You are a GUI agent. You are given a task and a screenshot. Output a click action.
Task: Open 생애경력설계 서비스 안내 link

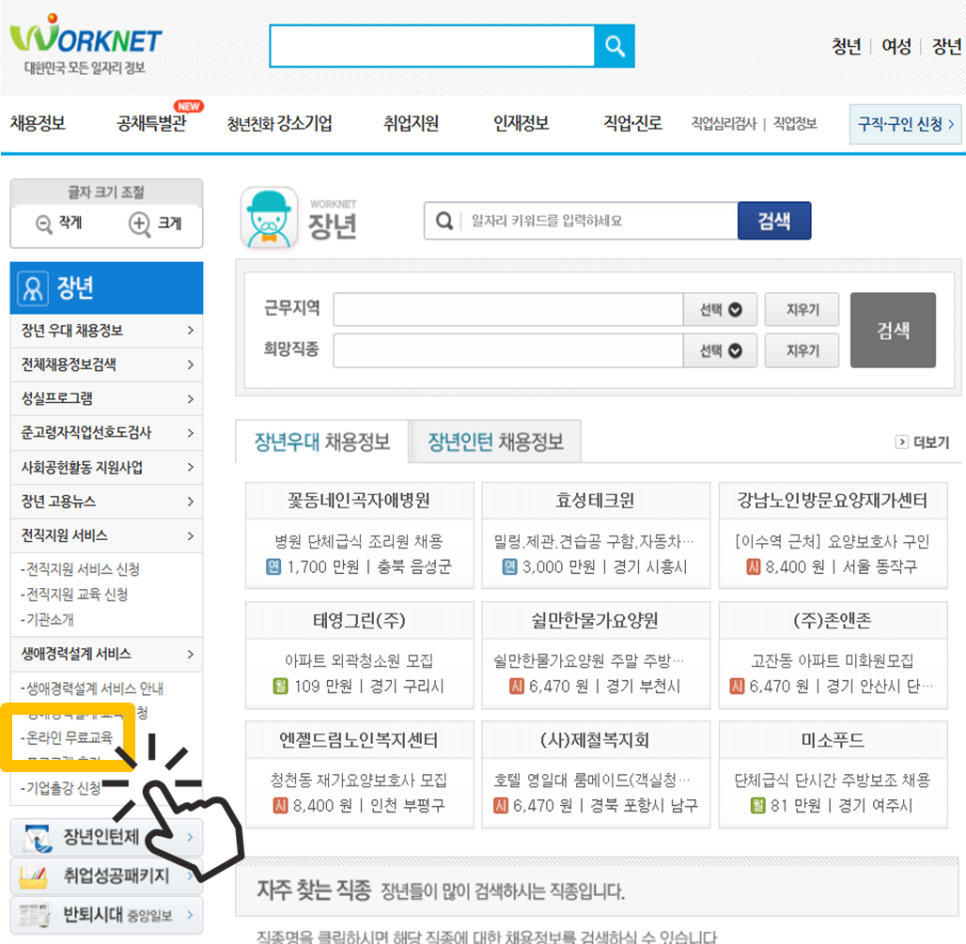pos(92,688)
